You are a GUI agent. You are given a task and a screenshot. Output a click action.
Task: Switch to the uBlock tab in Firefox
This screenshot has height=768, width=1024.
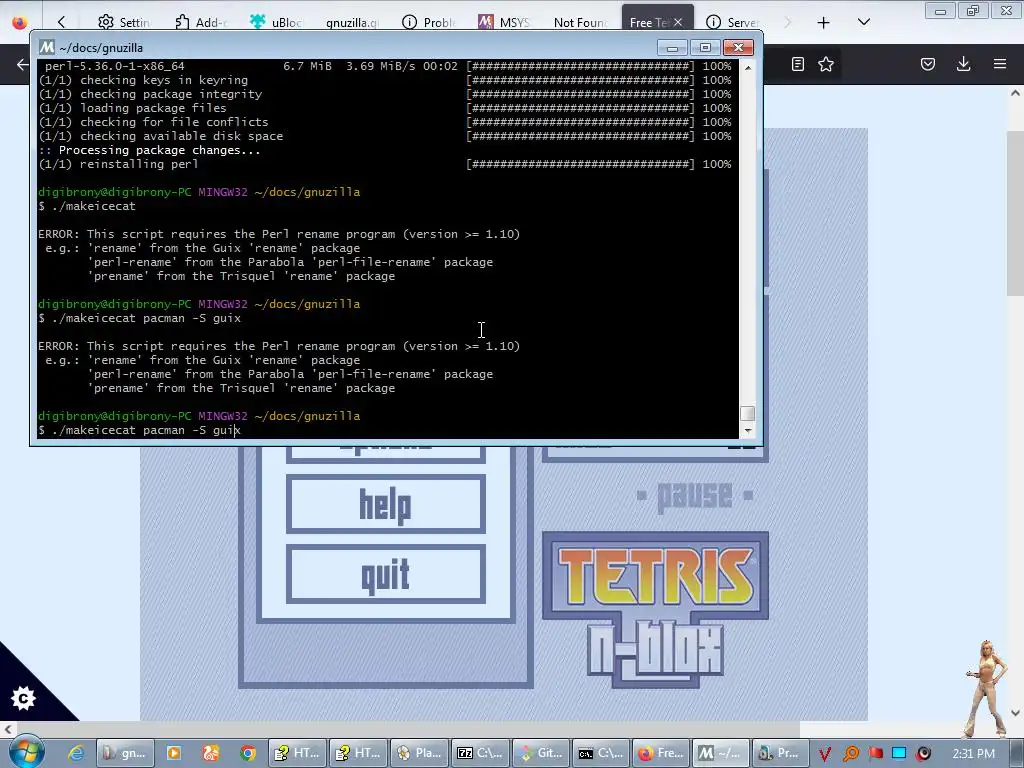[276, 22]
